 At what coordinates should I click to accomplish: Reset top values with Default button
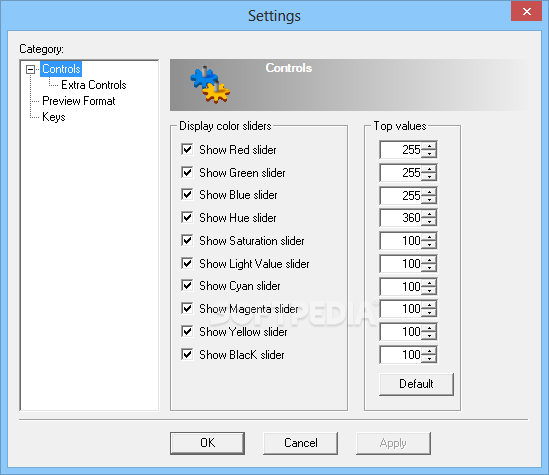[x=416, y=384]
